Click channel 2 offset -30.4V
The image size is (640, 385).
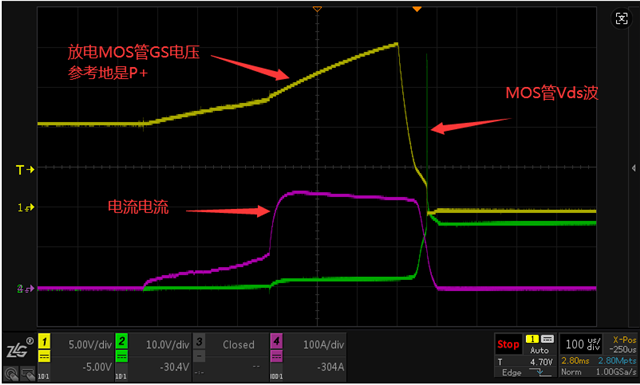174,367
